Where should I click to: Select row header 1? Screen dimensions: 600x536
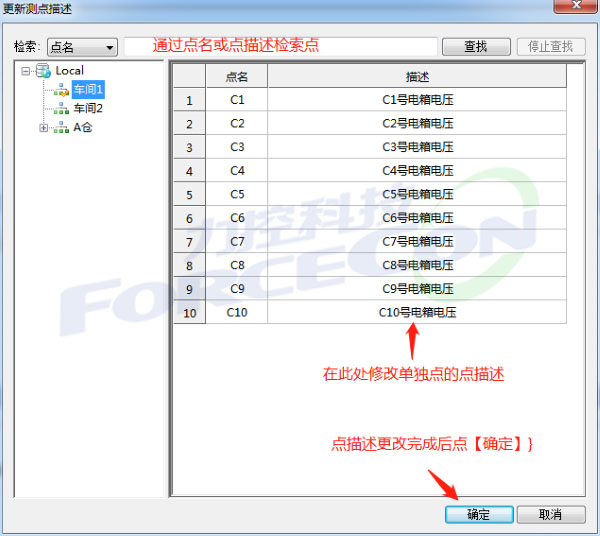point(189,100)
